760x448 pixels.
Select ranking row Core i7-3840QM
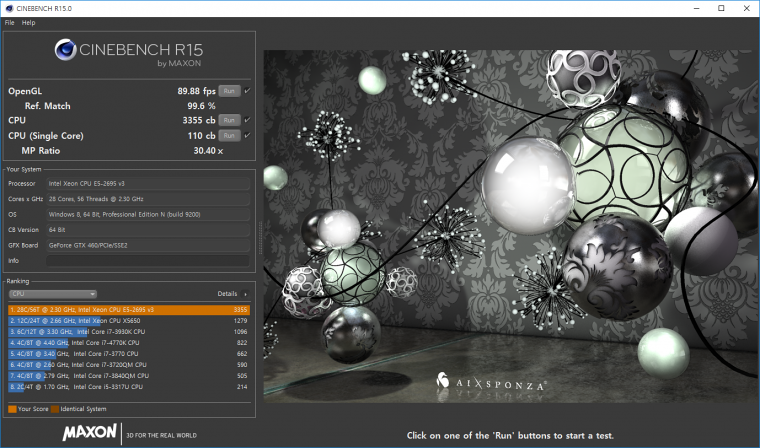click(x=129, y=376)
